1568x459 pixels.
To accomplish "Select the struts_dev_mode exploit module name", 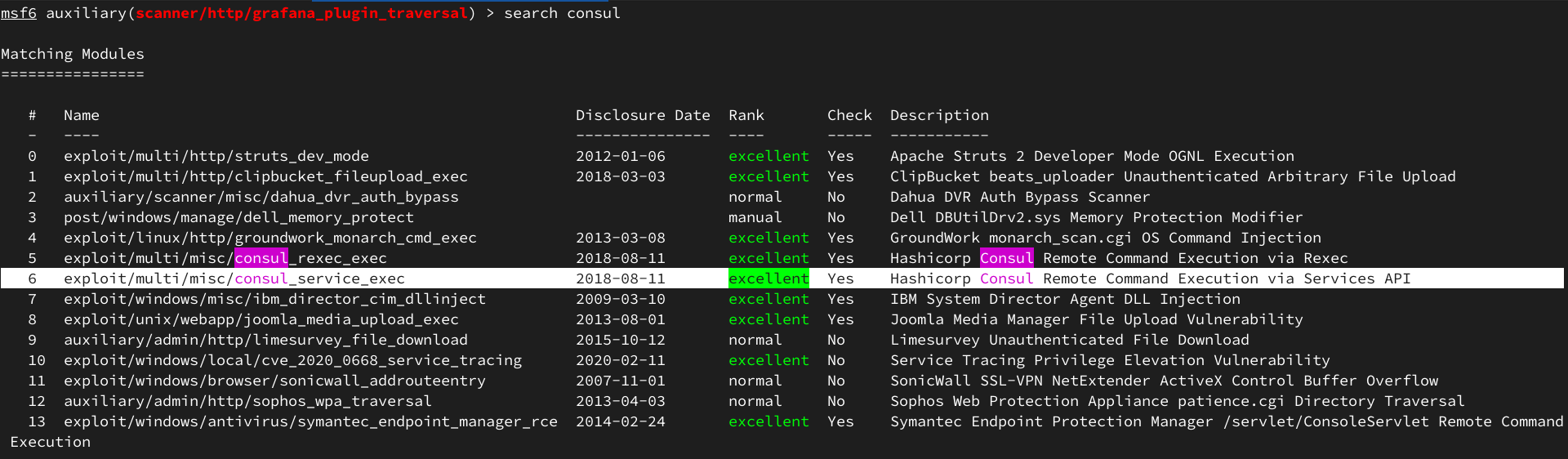I will click(216, 156).
